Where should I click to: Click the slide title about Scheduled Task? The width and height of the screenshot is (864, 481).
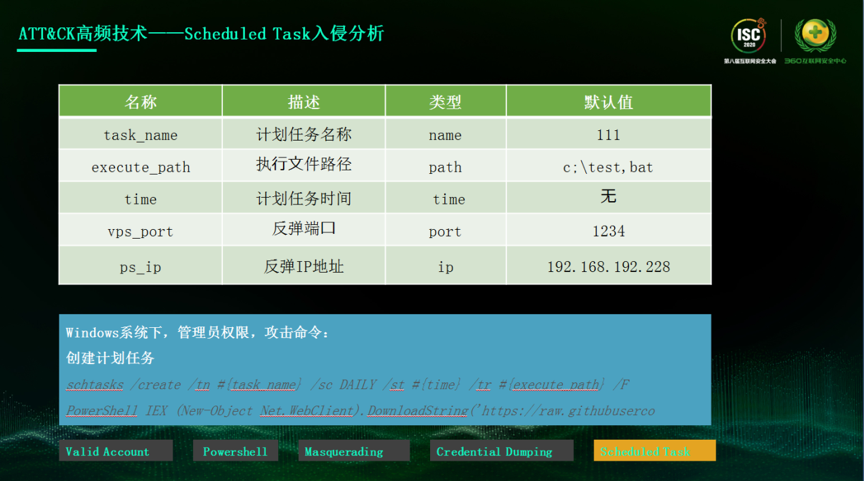(201, 34)
